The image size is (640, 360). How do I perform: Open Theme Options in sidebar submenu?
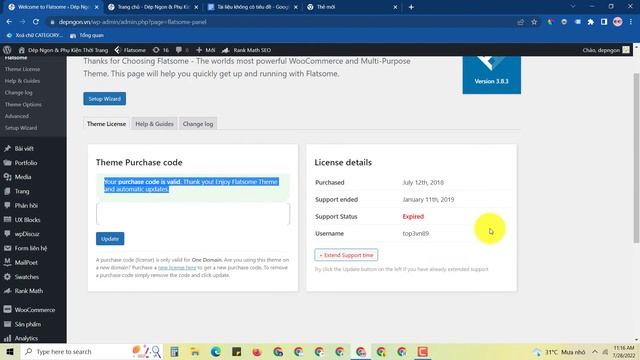click(x=23, y=104)
